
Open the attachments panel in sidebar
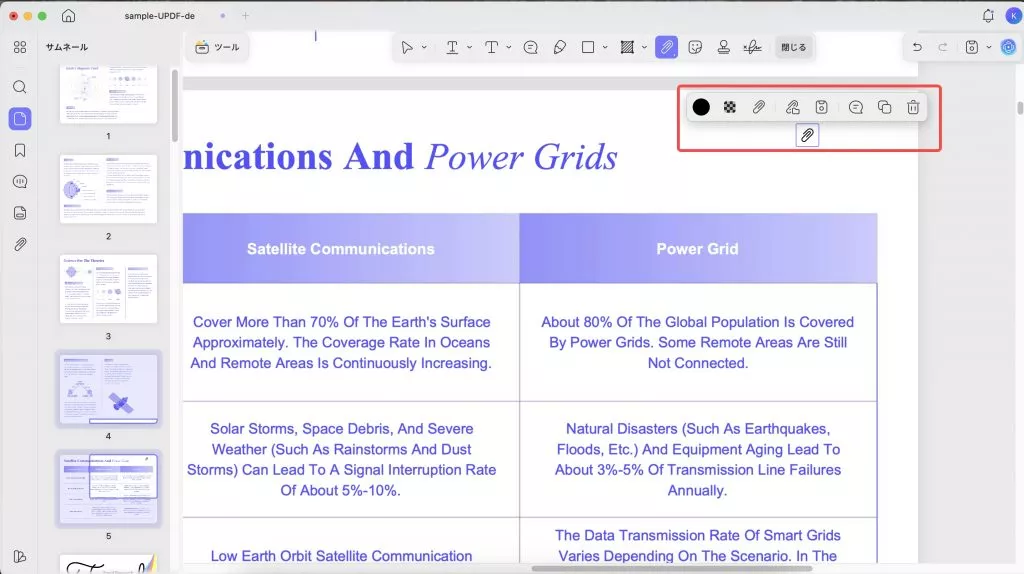coord(20,244)
